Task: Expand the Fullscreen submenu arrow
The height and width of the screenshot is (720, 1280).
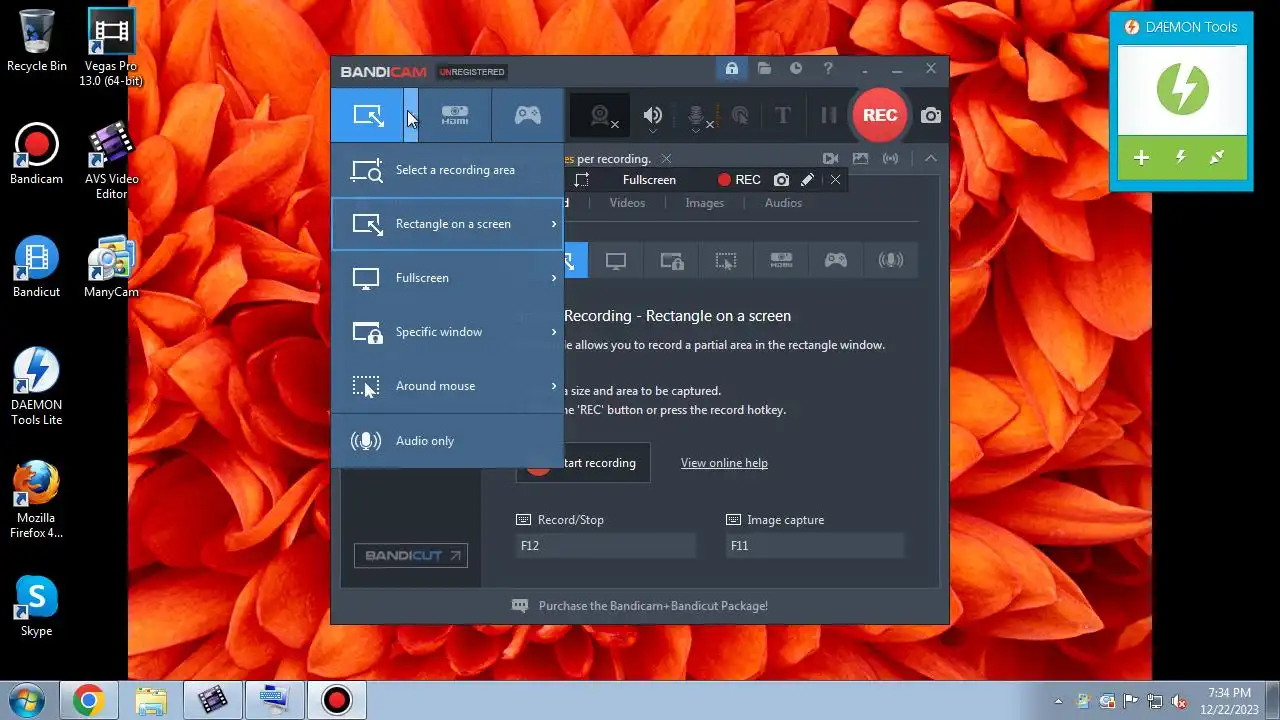Action: point(553,278)
